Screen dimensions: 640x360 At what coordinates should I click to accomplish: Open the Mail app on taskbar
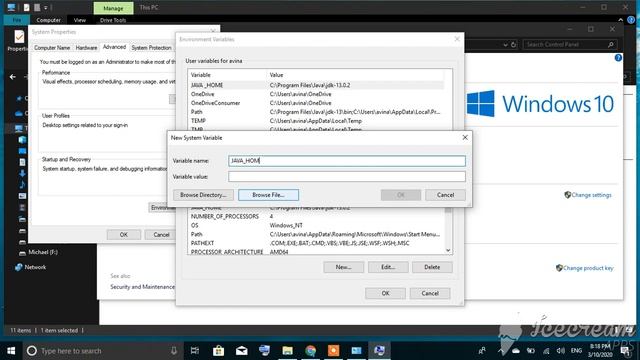(x=242, y=351)
